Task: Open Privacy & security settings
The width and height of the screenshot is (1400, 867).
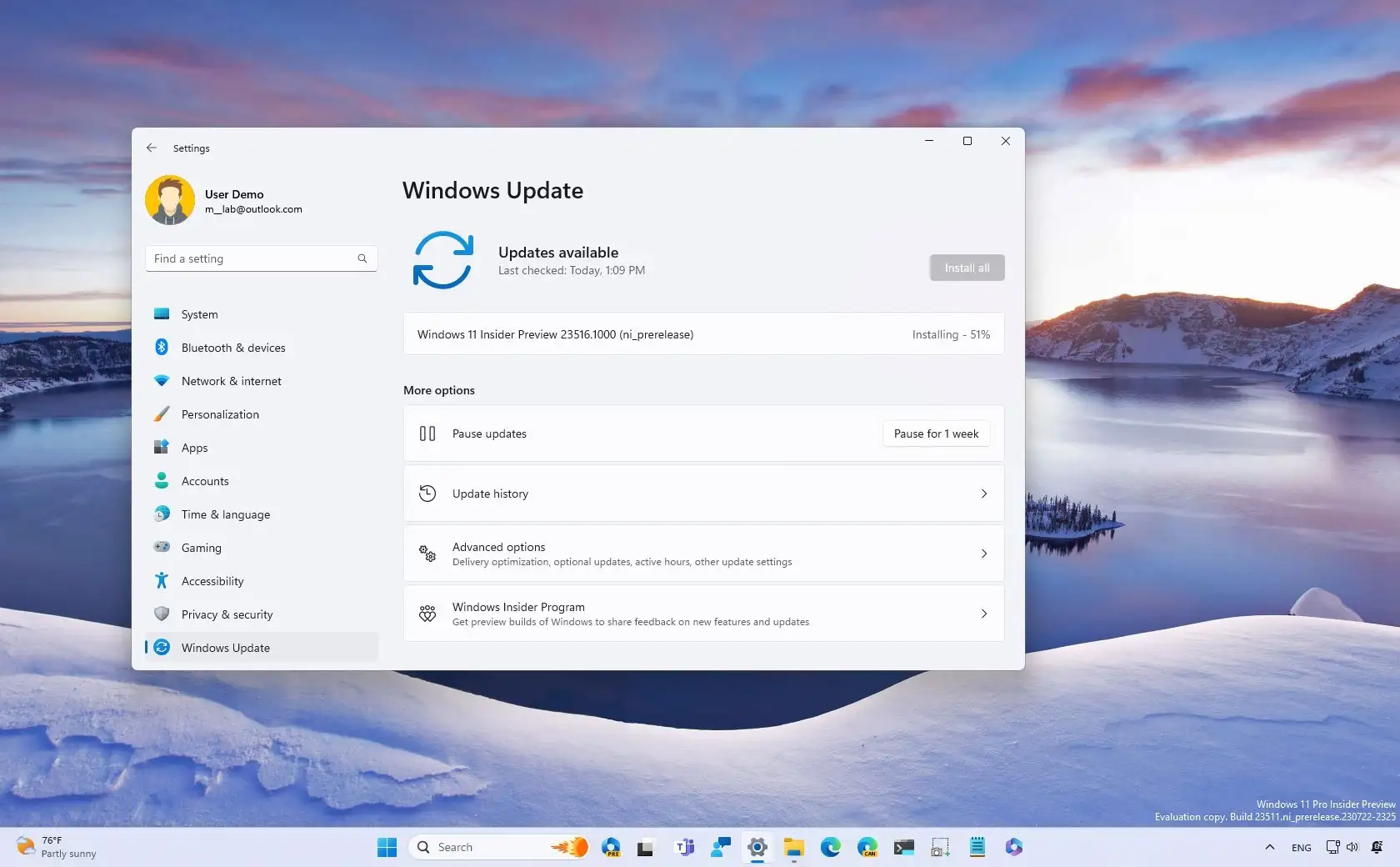Action: point(227,614)
